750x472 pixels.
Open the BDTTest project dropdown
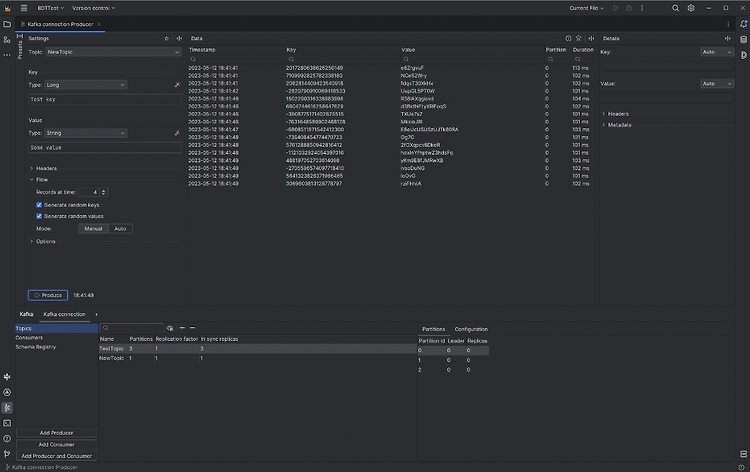tap(50, 8)
